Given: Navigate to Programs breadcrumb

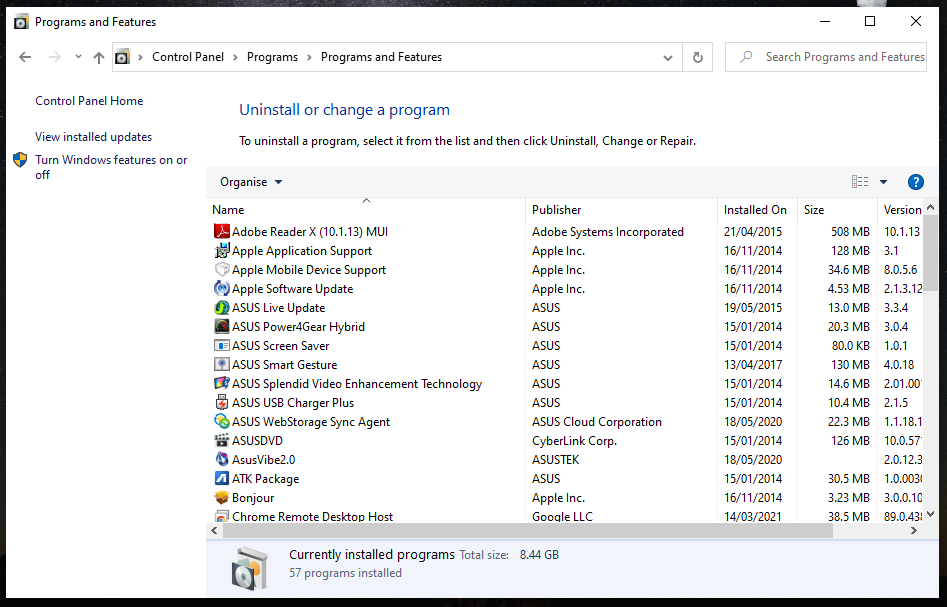Looking at the screenshot, I should [x=272, y=57].
